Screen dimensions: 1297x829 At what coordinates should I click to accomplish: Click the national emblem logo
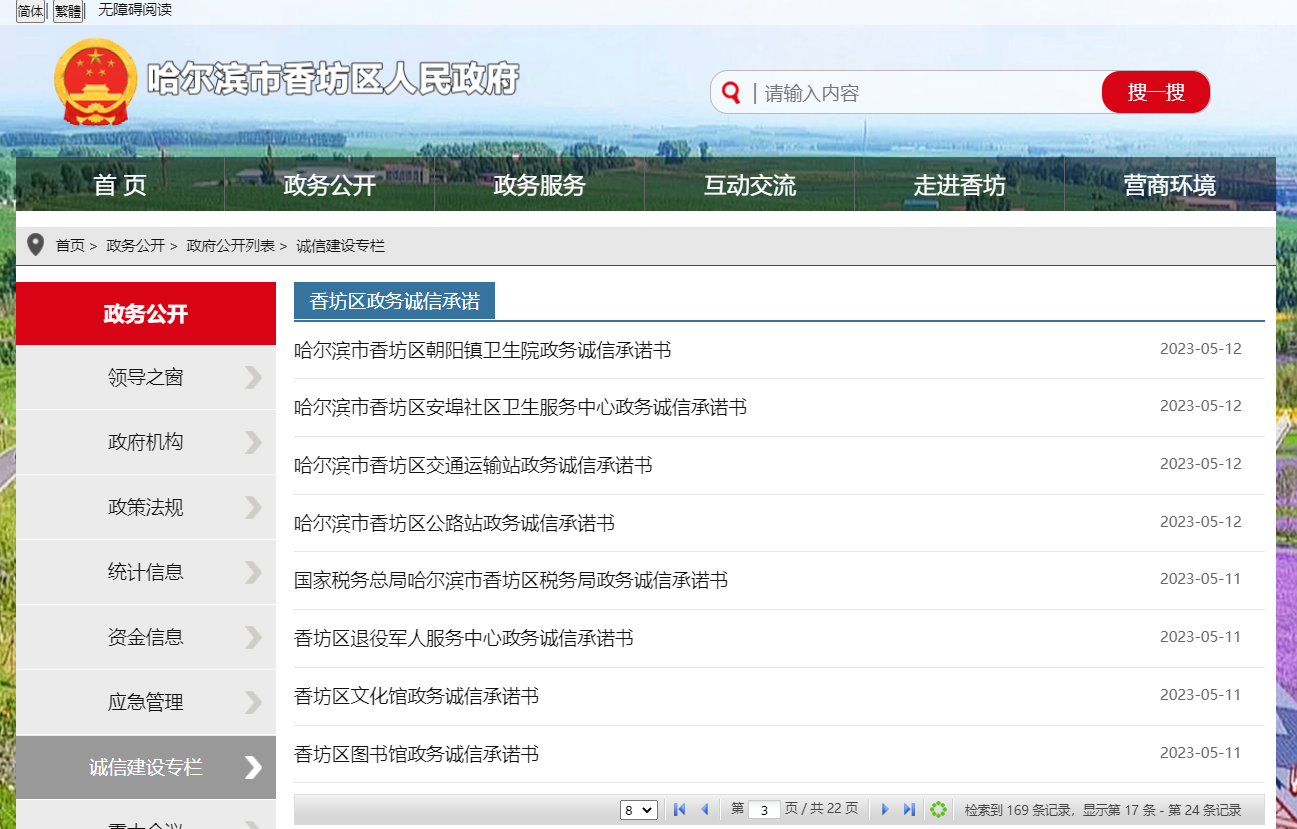click(95, 80)
